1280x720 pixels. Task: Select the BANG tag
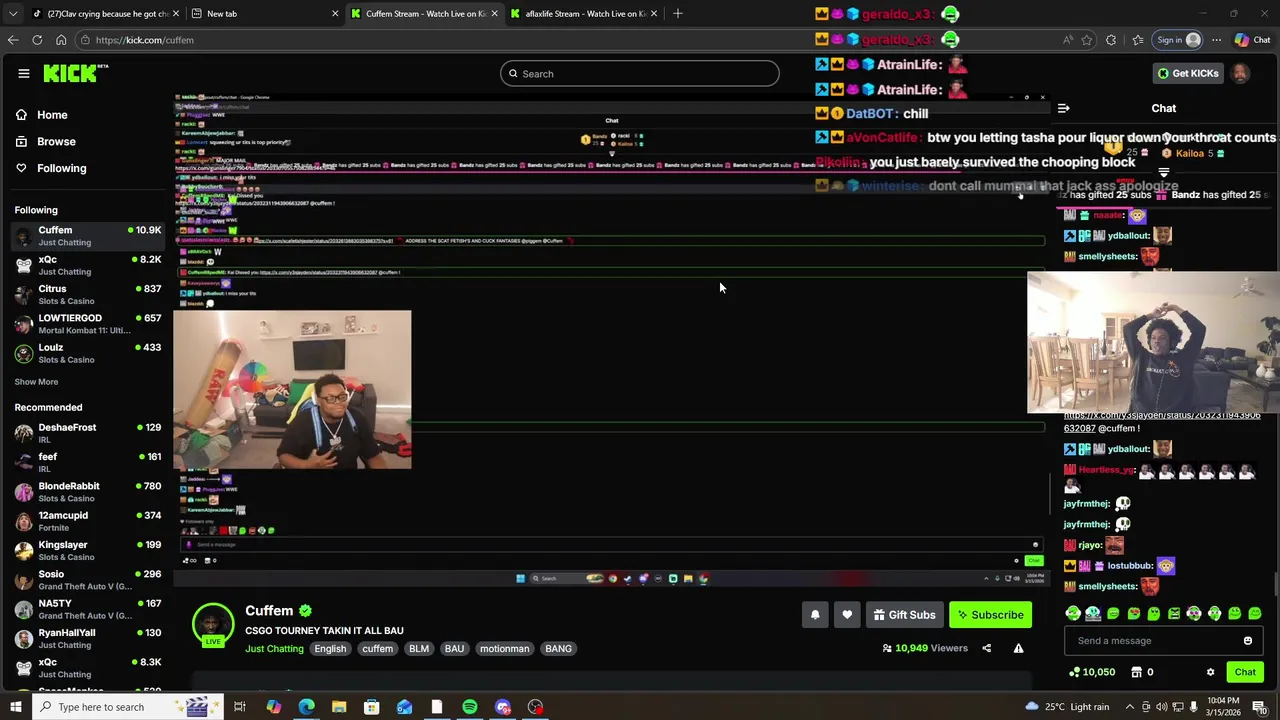pyautogui.click(x=558, y=649)
